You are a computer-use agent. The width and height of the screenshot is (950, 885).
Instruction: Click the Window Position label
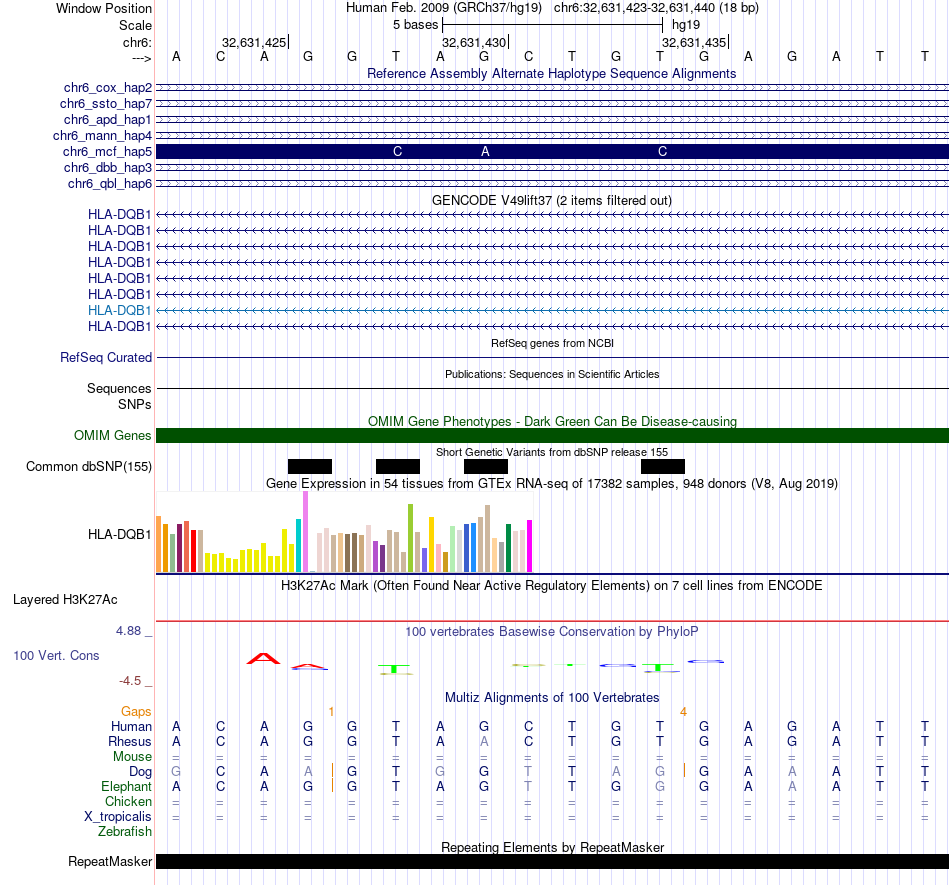click(104, 8)
